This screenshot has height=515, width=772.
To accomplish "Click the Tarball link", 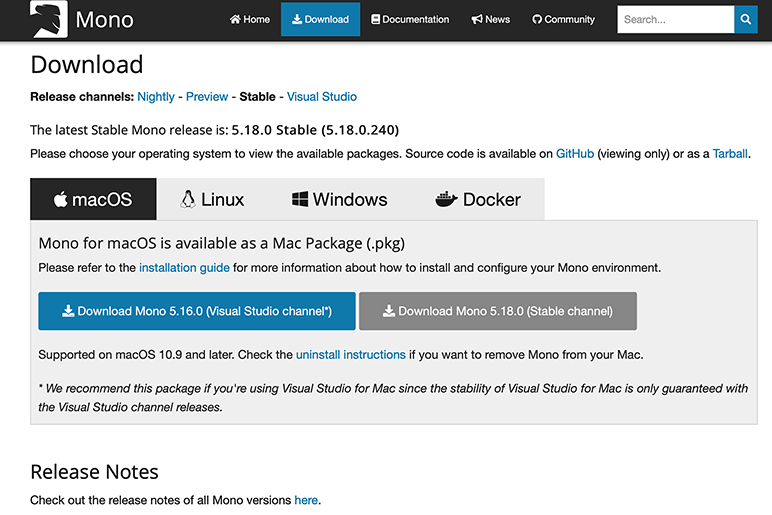I will click(x=730, y=154).
